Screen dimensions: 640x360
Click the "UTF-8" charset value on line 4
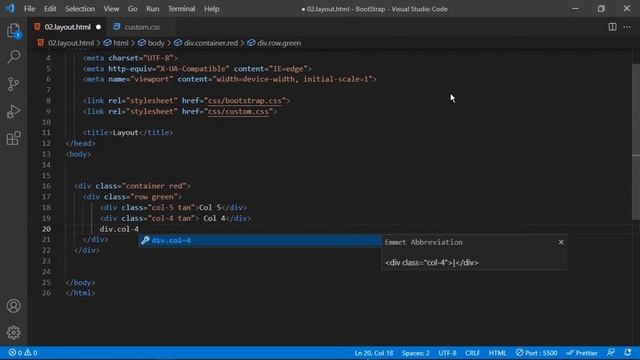point(158,58)
